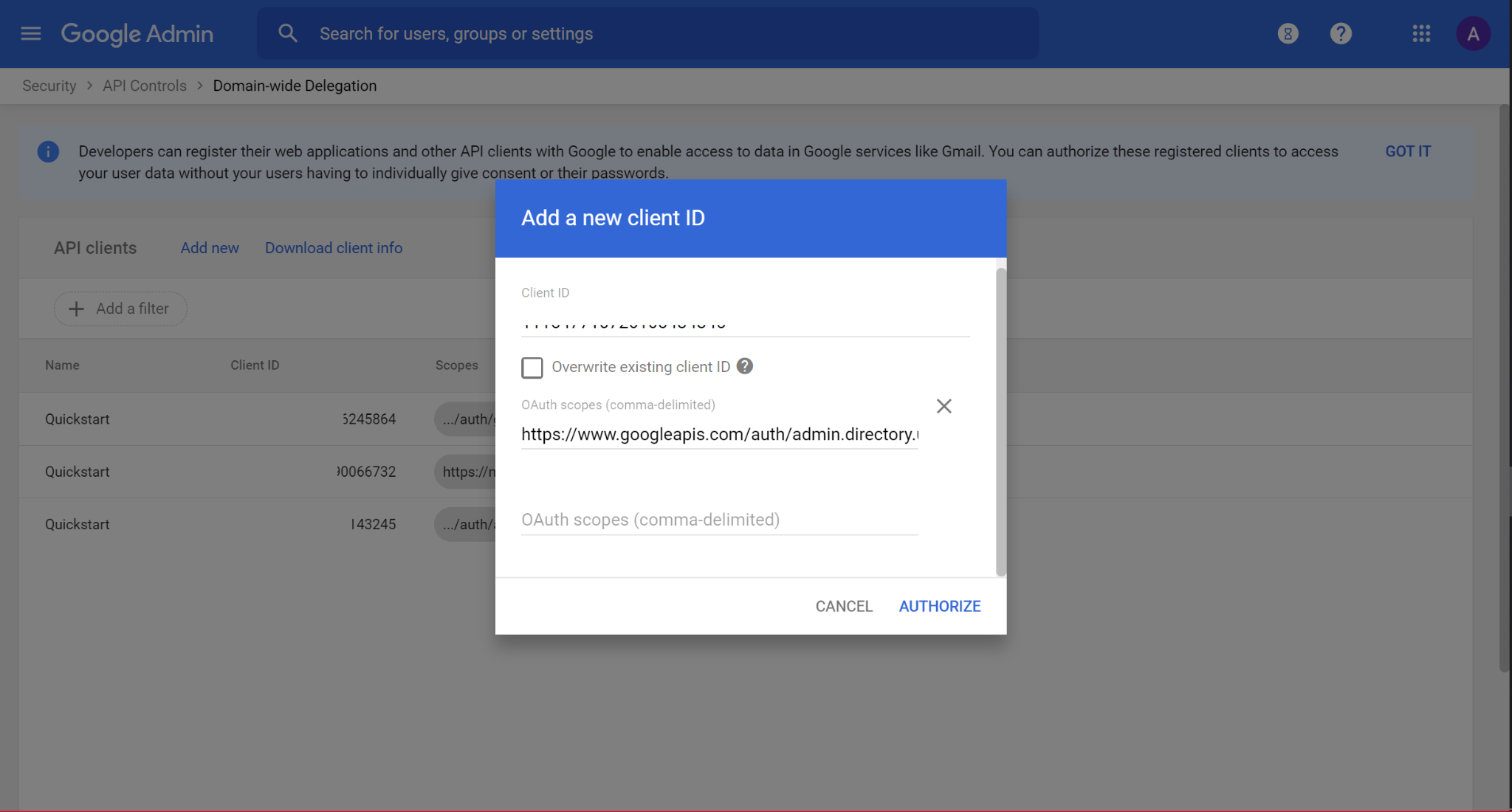Image resolution: width=1512 pixels, height=812 pixels.
Task: Toggle Overwrite existing client ID checkbox
Action: [x=532, y=367]
